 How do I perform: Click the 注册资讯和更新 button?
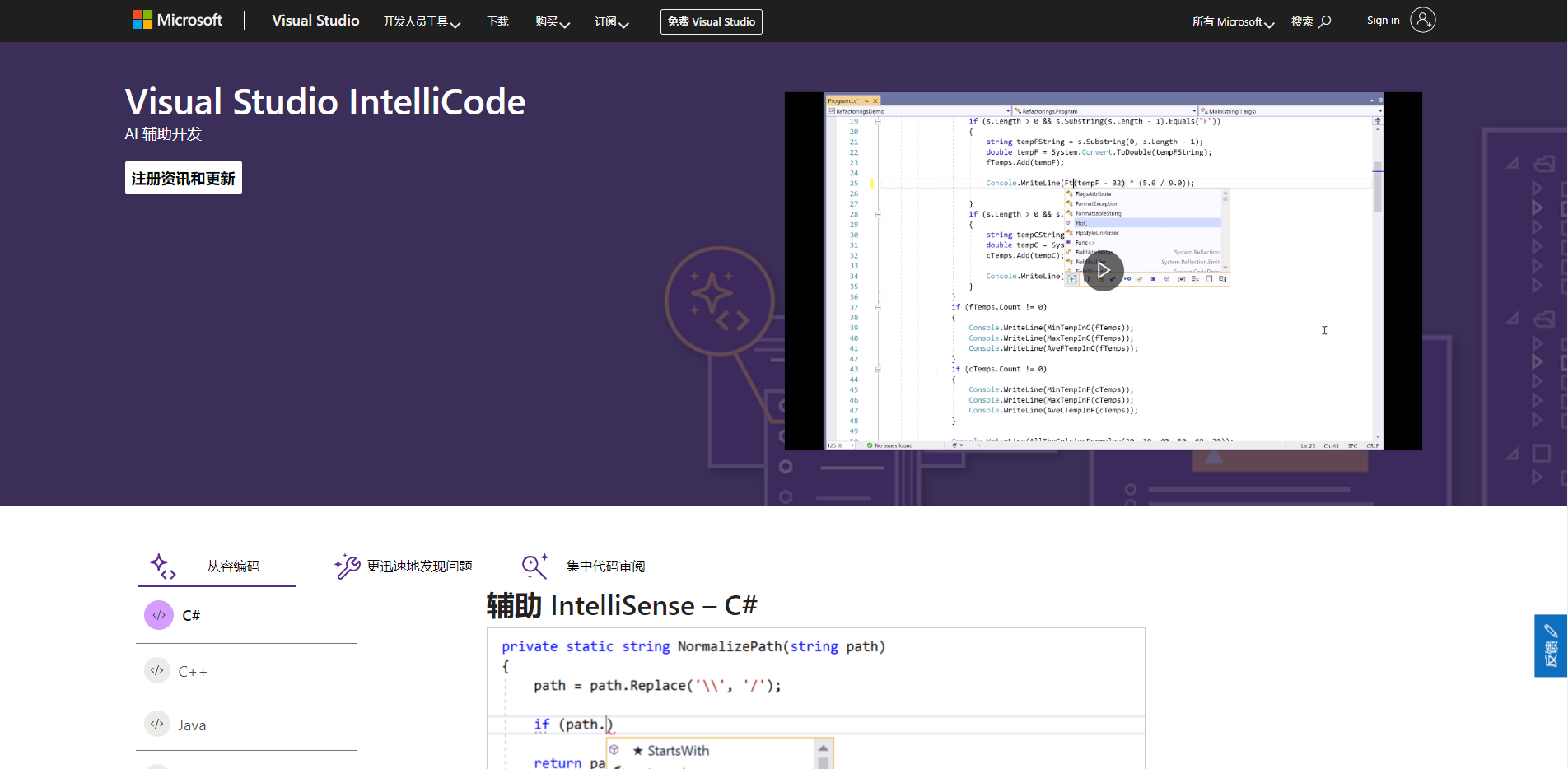coord(183,177)
